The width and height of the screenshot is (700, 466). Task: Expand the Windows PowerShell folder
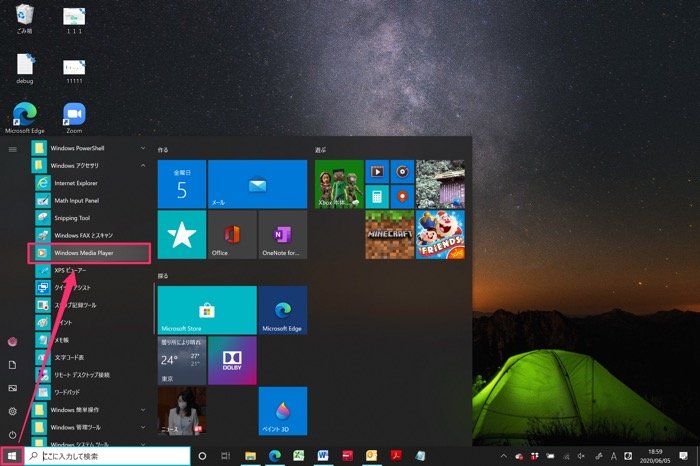pos(89,148)
